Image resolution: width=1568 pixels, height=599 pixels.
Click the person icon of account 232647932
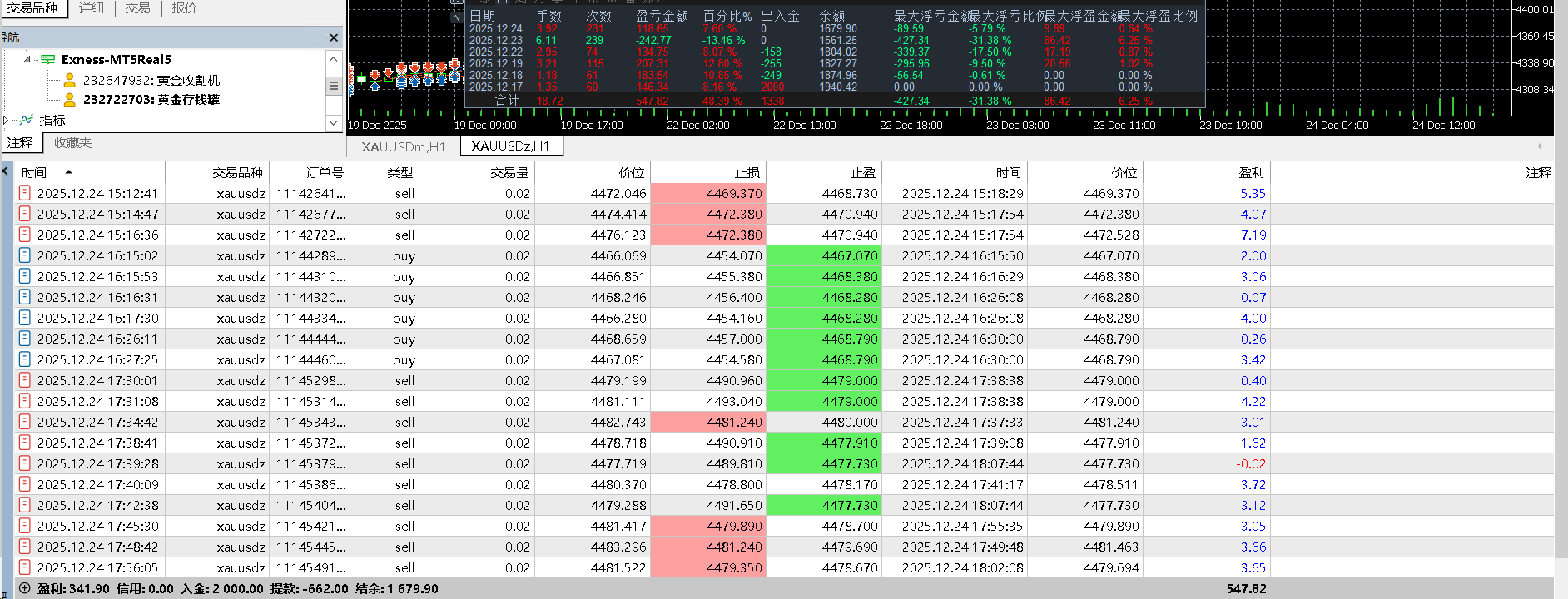click(x=70, y=80)
